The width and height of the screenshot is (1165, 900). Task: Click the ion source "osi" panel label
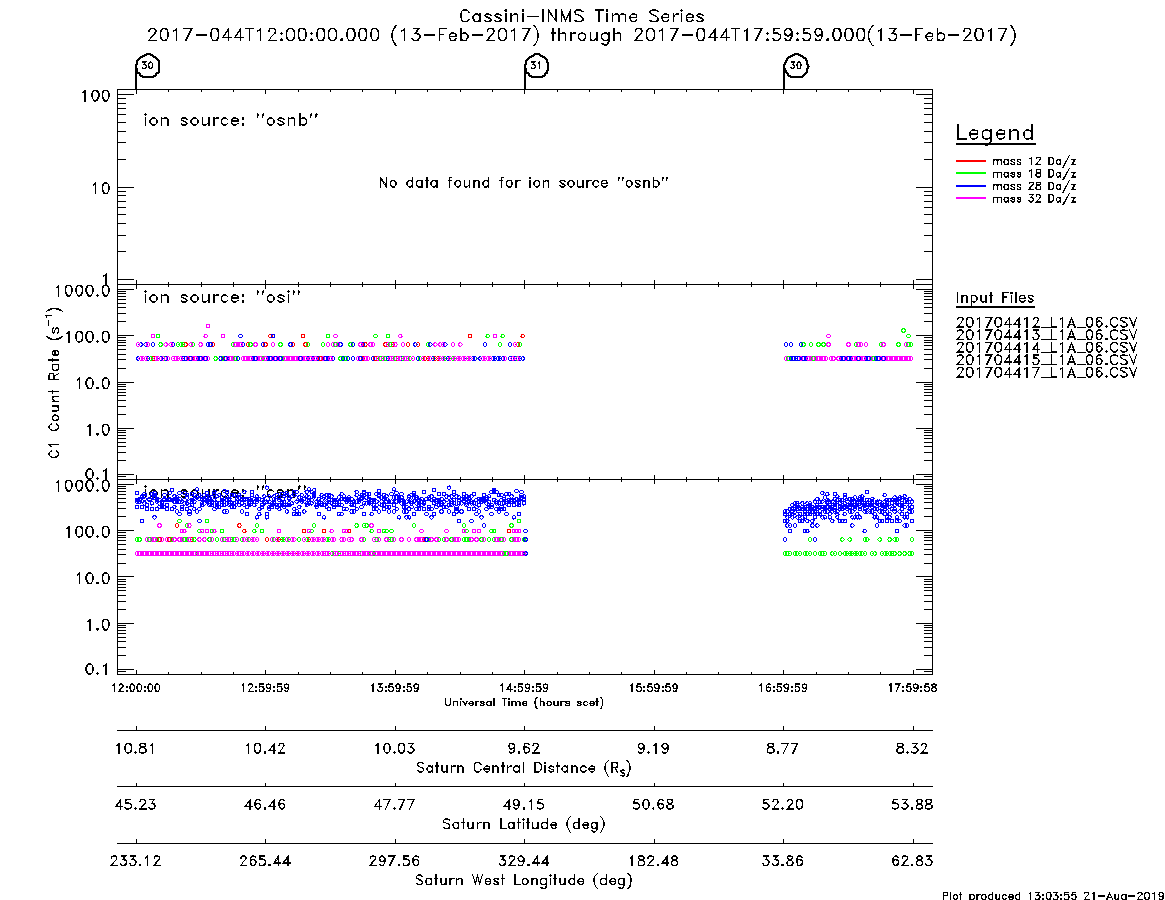click(x=222, y=297)
